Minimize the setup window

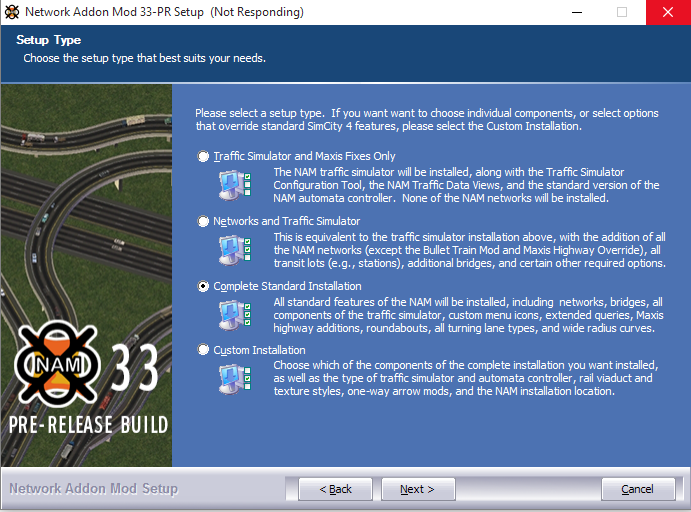(577, 12)
